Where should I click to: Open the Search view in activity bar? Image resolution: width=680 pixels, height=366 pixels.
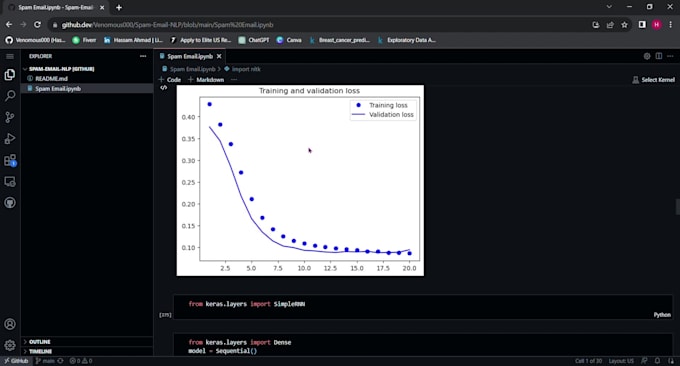(x=10, y=96)
